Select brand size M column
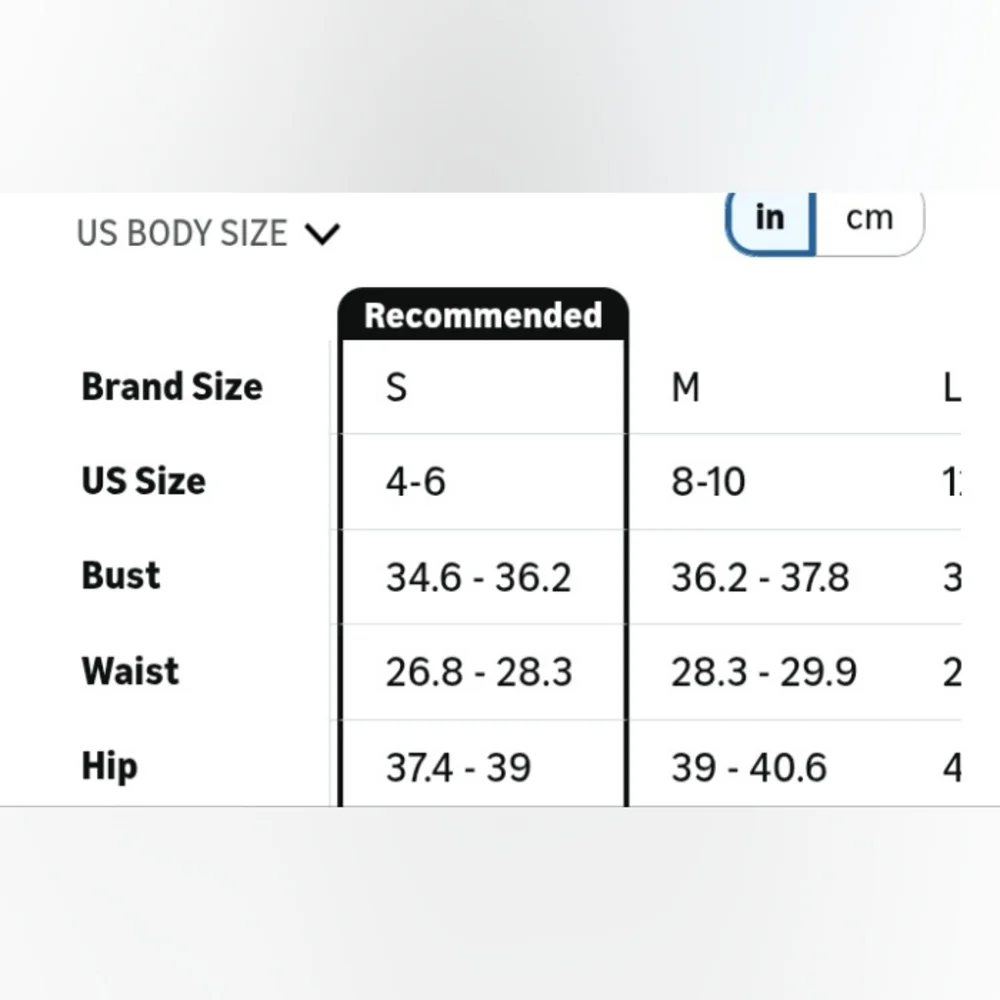The width and height of the screenshot is (1000, 1000). [x=685, y=387]
